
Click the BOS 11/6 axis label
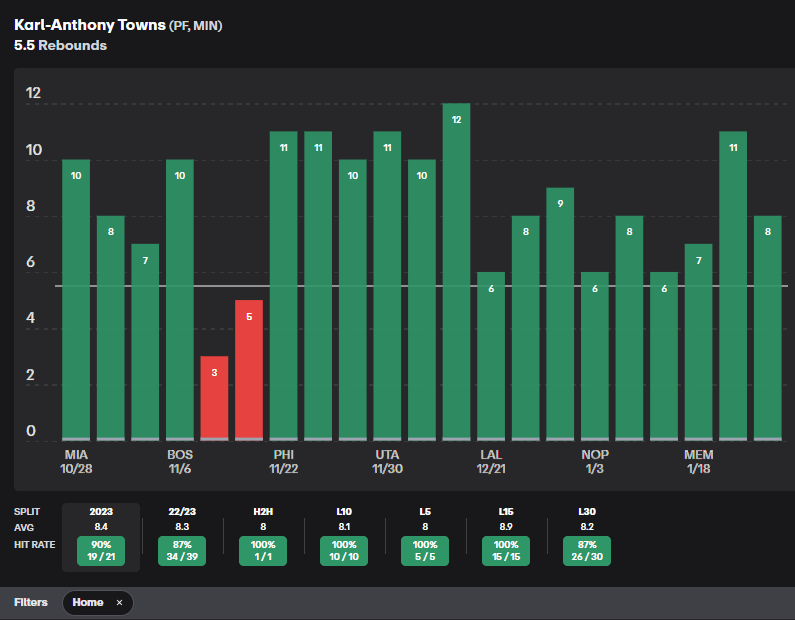[180, 461]
